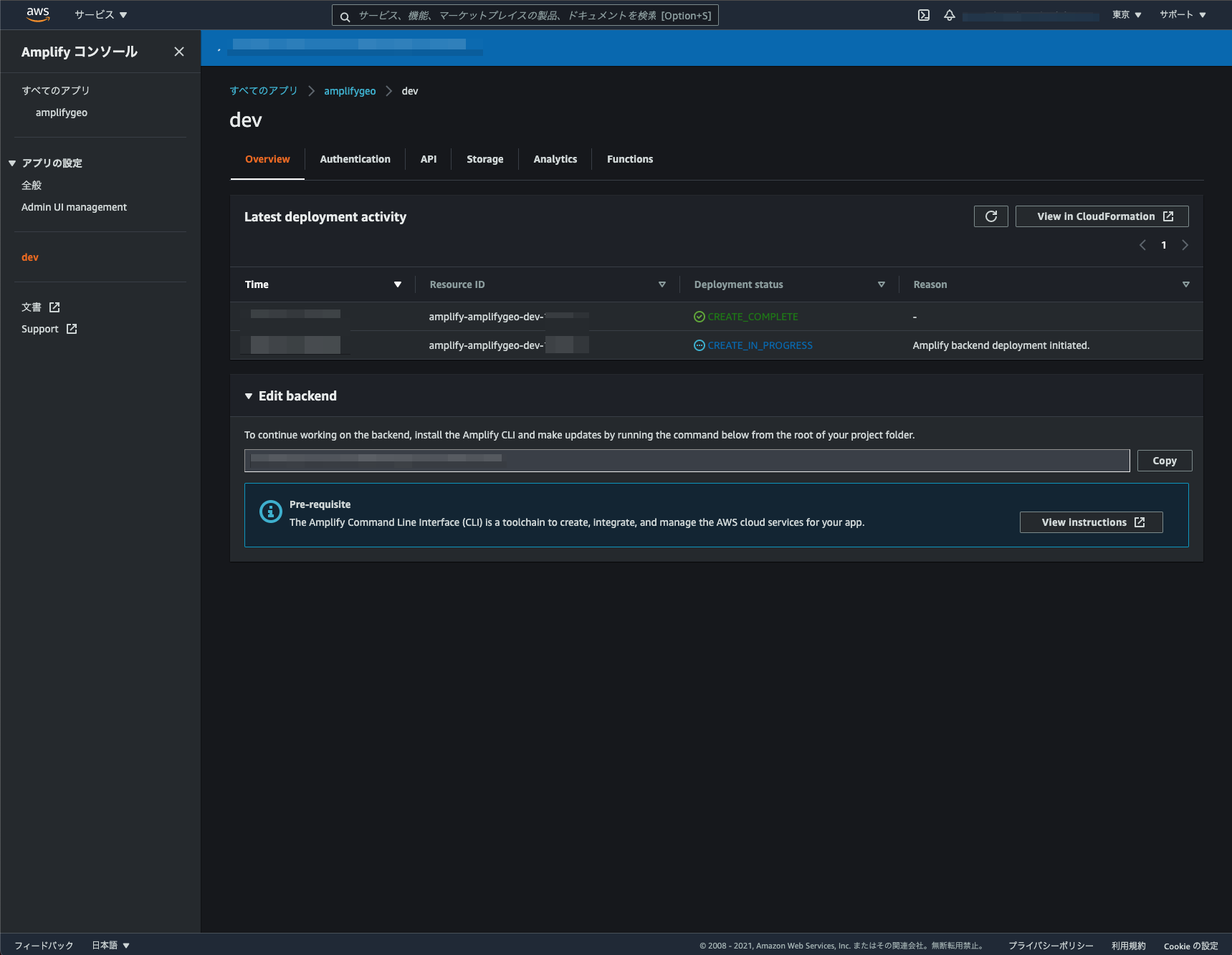
Task: Open the 日本語 language dropdown
Action: (110, 946)
